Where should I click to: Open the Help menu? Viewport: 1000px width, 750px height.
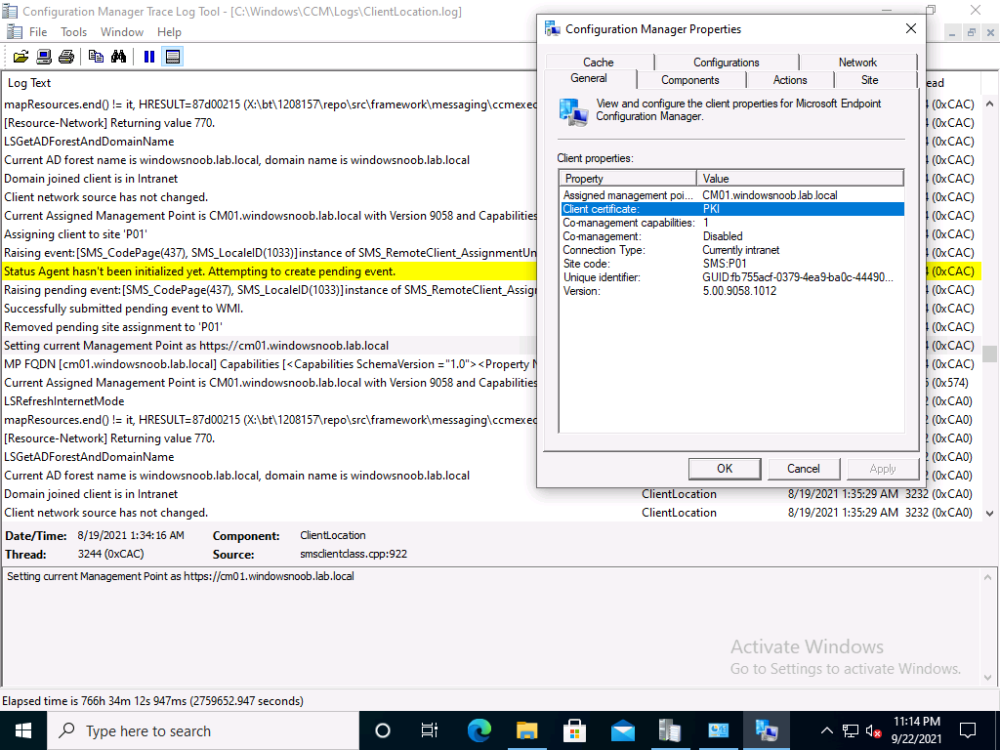pos(169,32)
